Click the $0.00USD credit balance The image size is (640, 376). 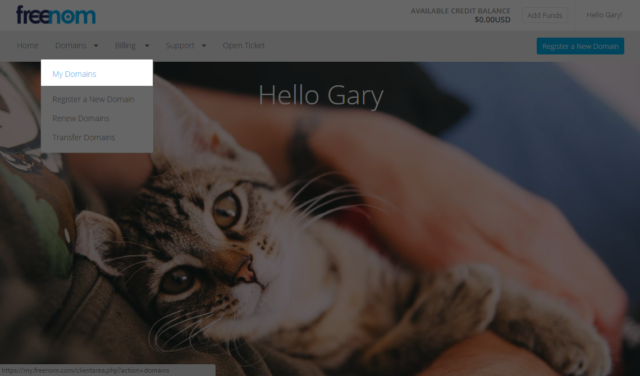pyautogui.click(x=492, y=20)
